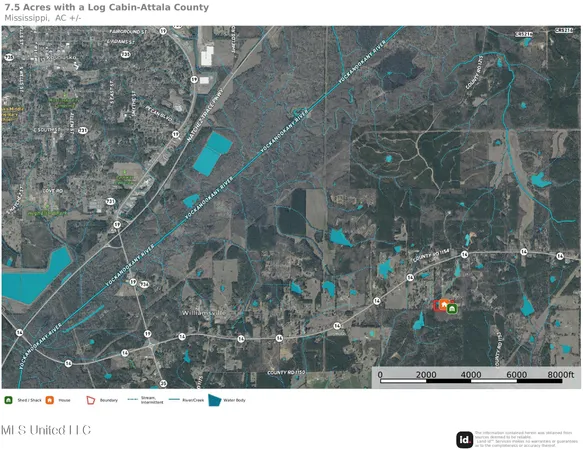The image size is (583, 450).
Task: Click the "NATCHEZ TRACE PKWY" road label
Action: point(205,115)
